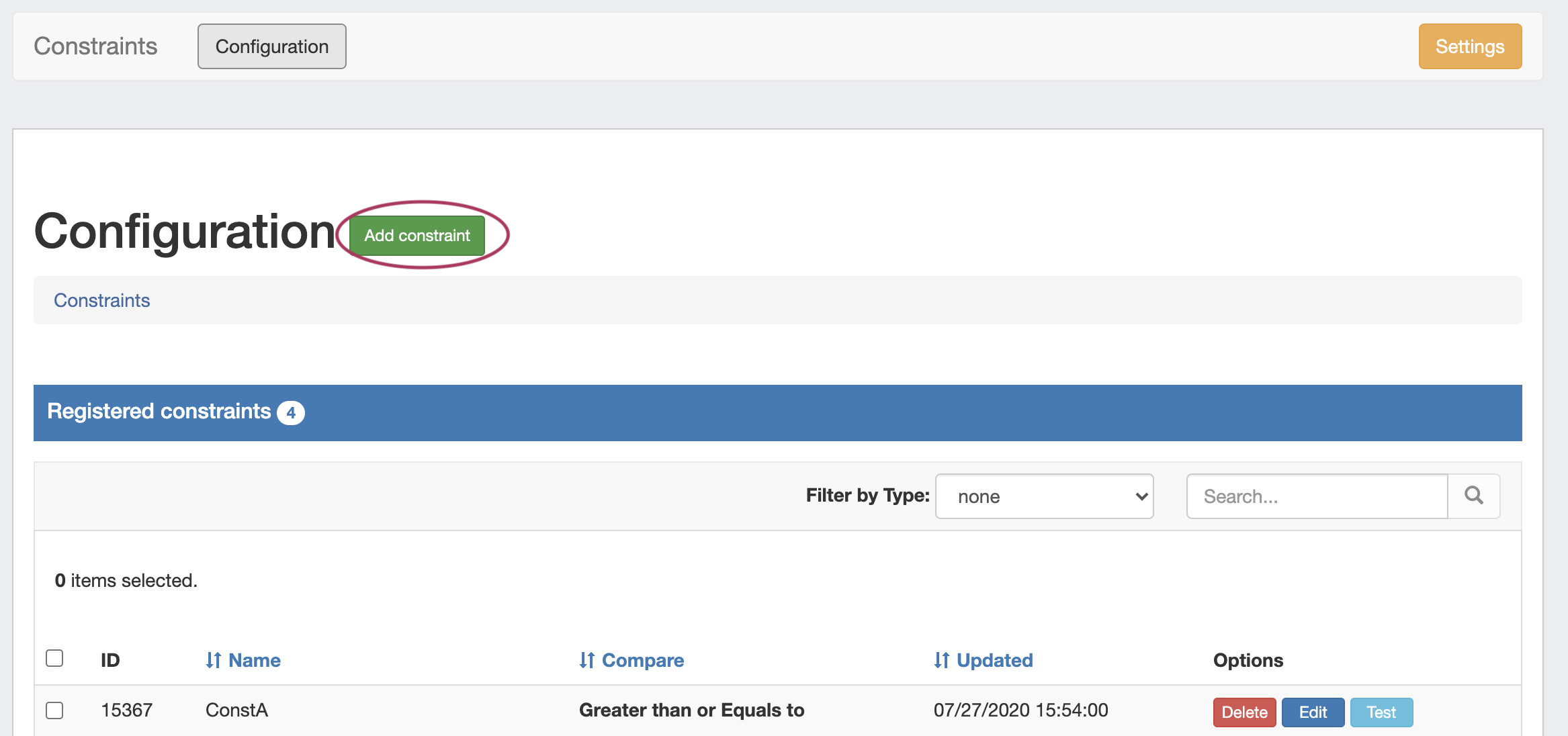This screenshot has width=1568, height=736.
Task: Click the search magnifier icon button
Action: tap(1473, 496)
